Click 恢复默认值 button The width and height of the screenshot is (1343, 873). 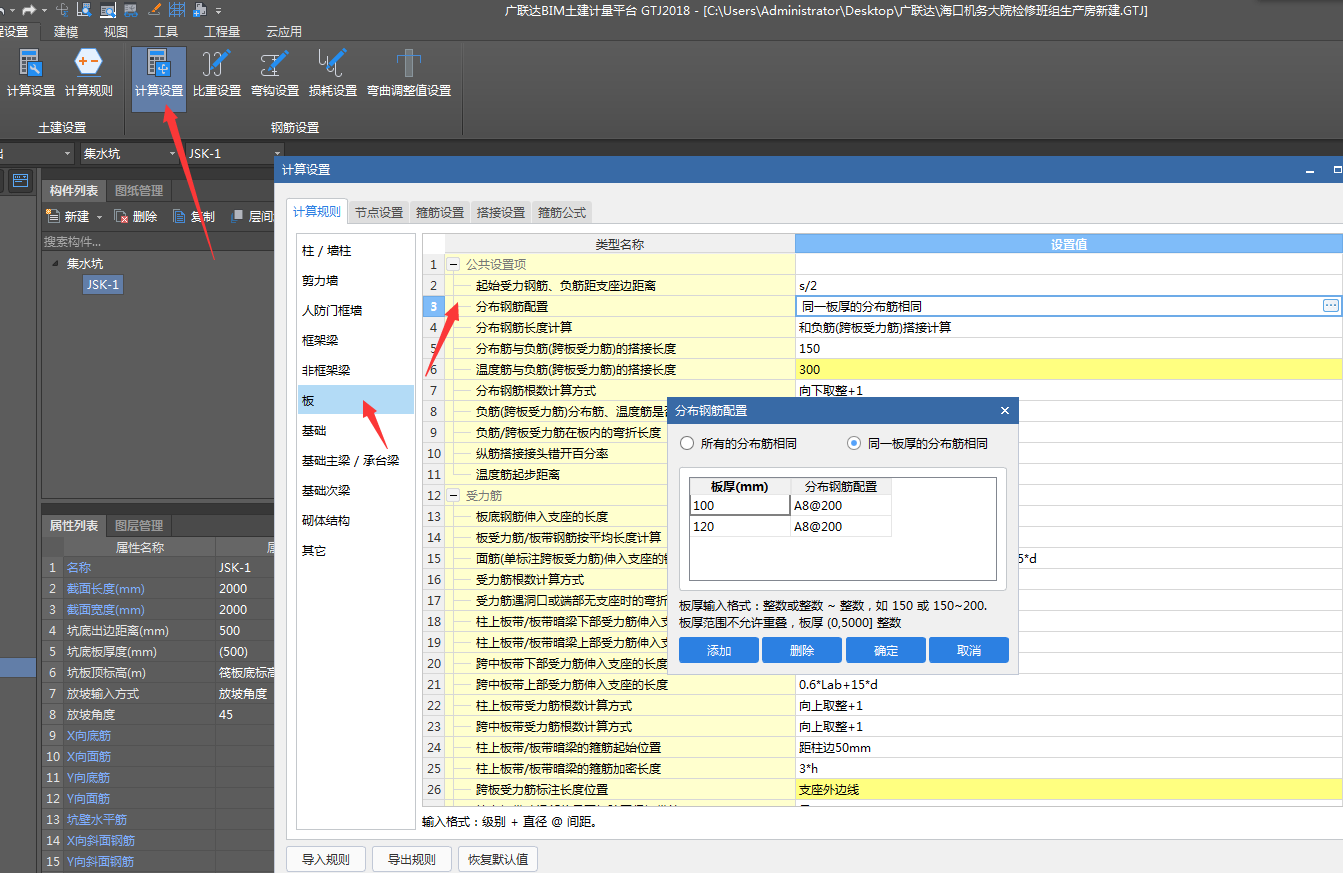[x=497, y=859]
